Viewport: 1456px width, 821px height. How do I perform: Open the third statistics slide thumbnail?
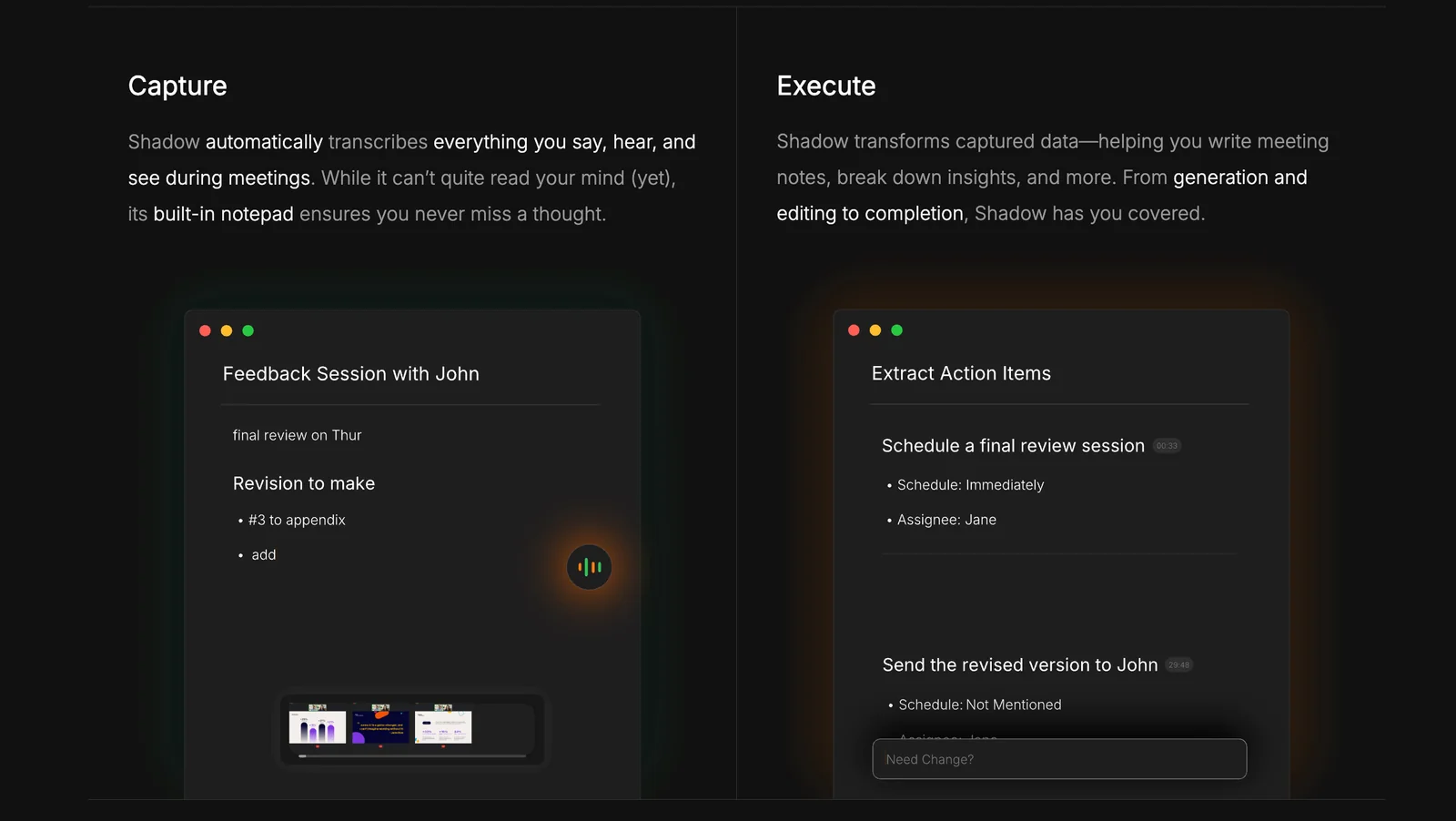pyautogui.click(x=443, y=727)
